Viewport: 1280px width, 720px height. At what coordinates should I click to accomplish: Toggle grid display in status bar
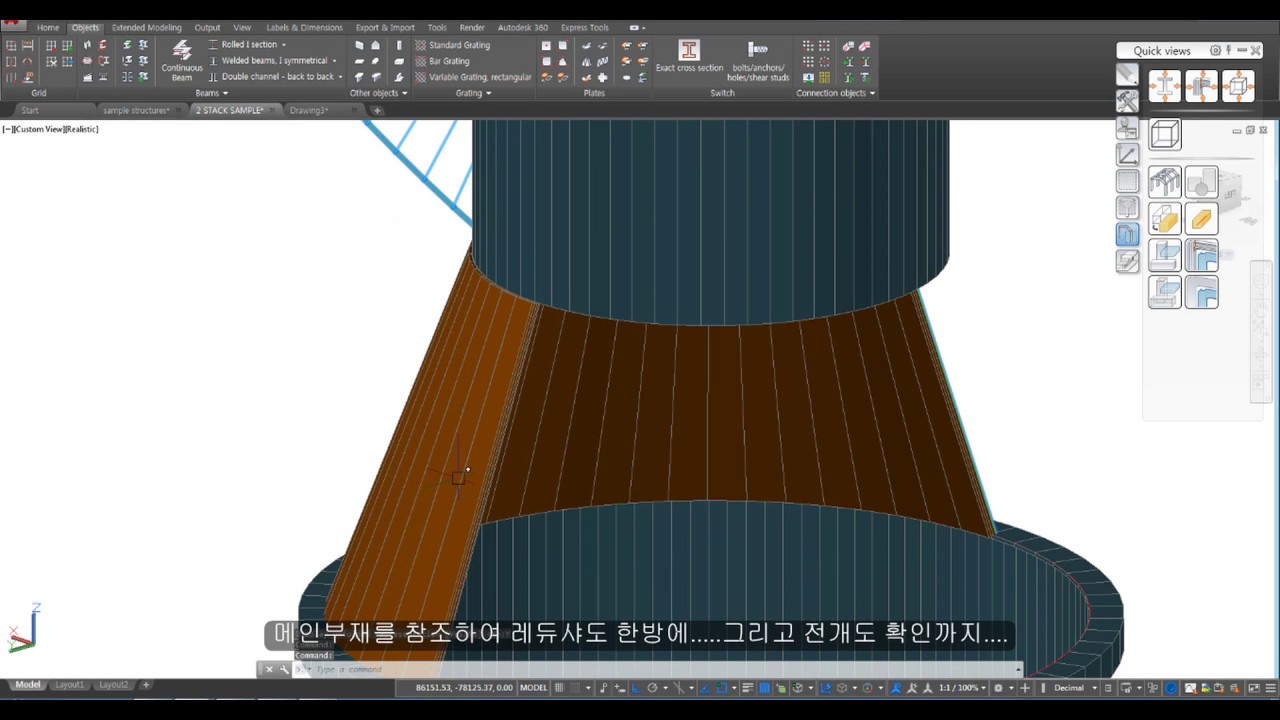[x=560, y=688]
